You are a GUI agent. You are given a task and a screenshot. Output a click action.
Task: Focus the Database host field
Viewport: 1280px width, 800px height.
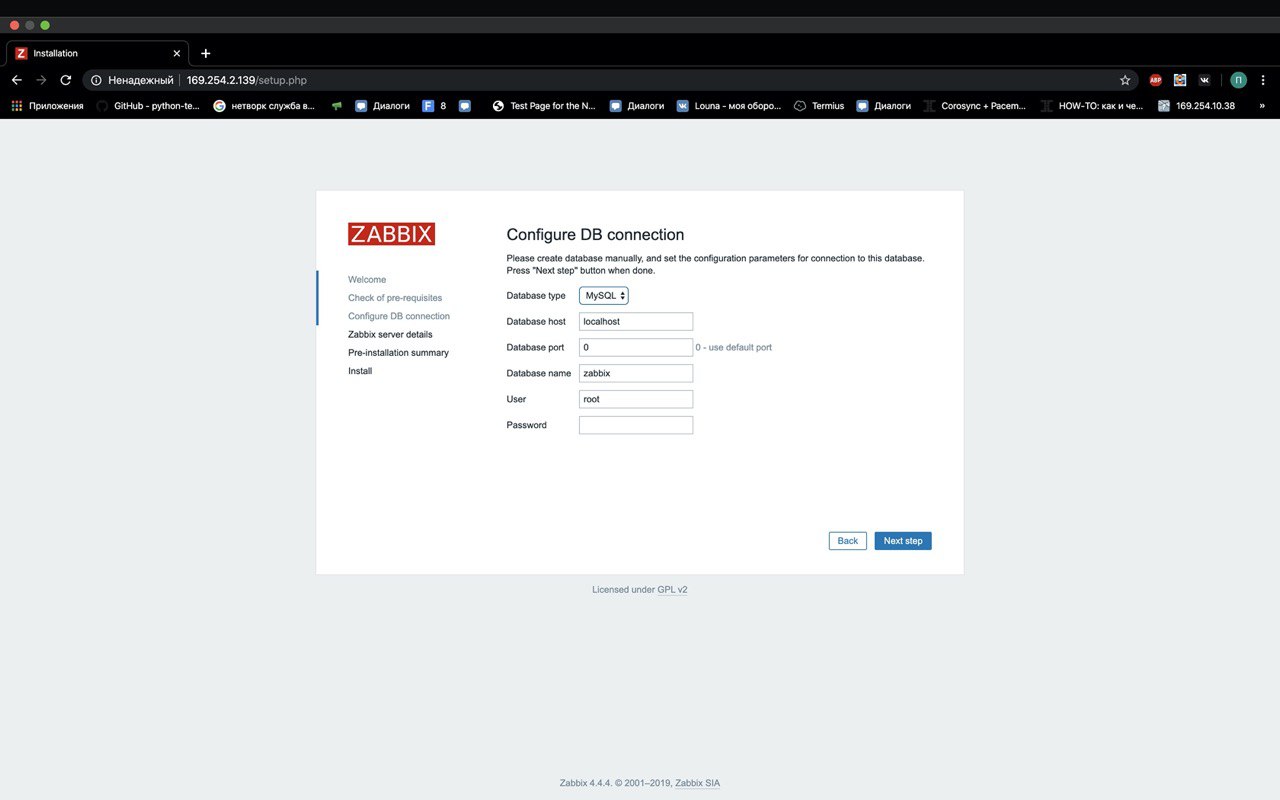point(636,321)
